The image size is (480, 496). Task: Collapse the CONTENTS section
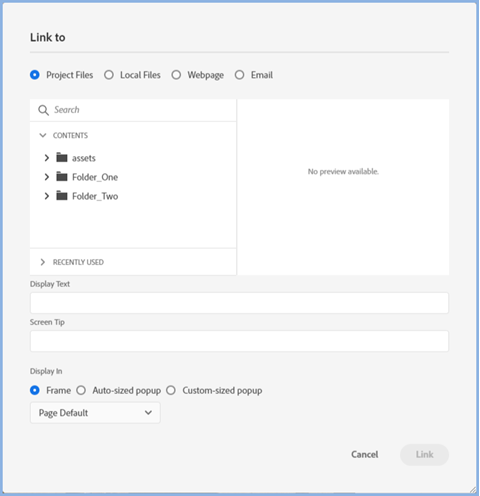(43, 135)
